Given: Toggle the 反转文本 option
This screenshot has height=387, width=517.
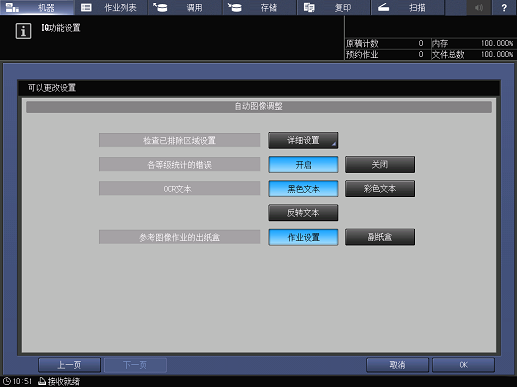Looking at the screenshot, I should click(303, 213).
